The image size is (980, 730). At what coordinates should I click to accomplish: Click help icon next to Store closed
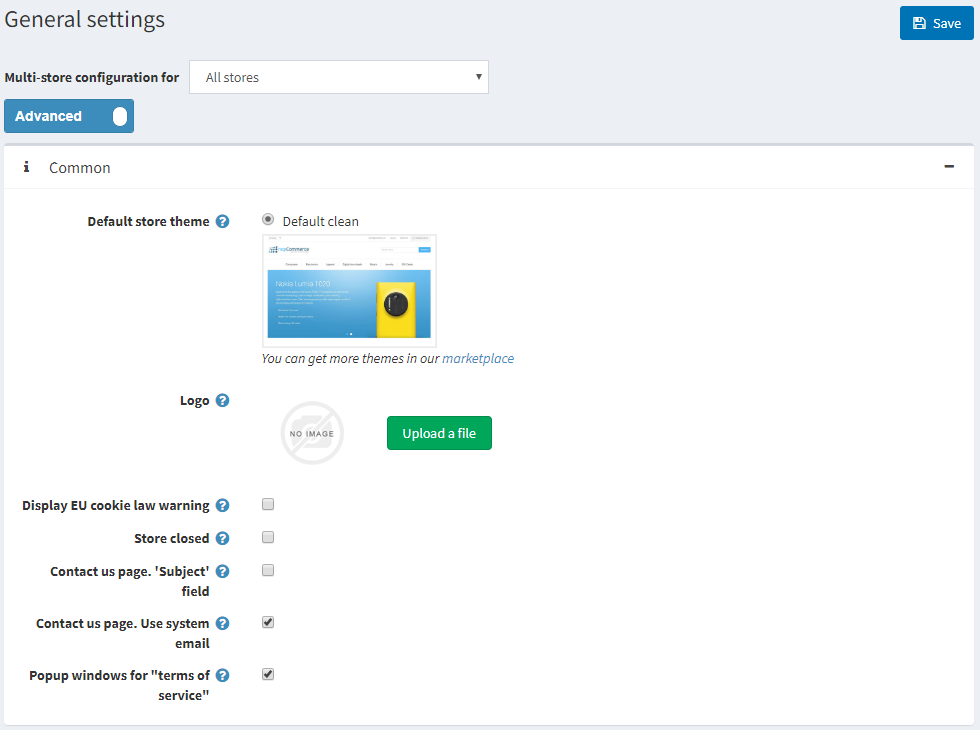(x=223, y=538)
